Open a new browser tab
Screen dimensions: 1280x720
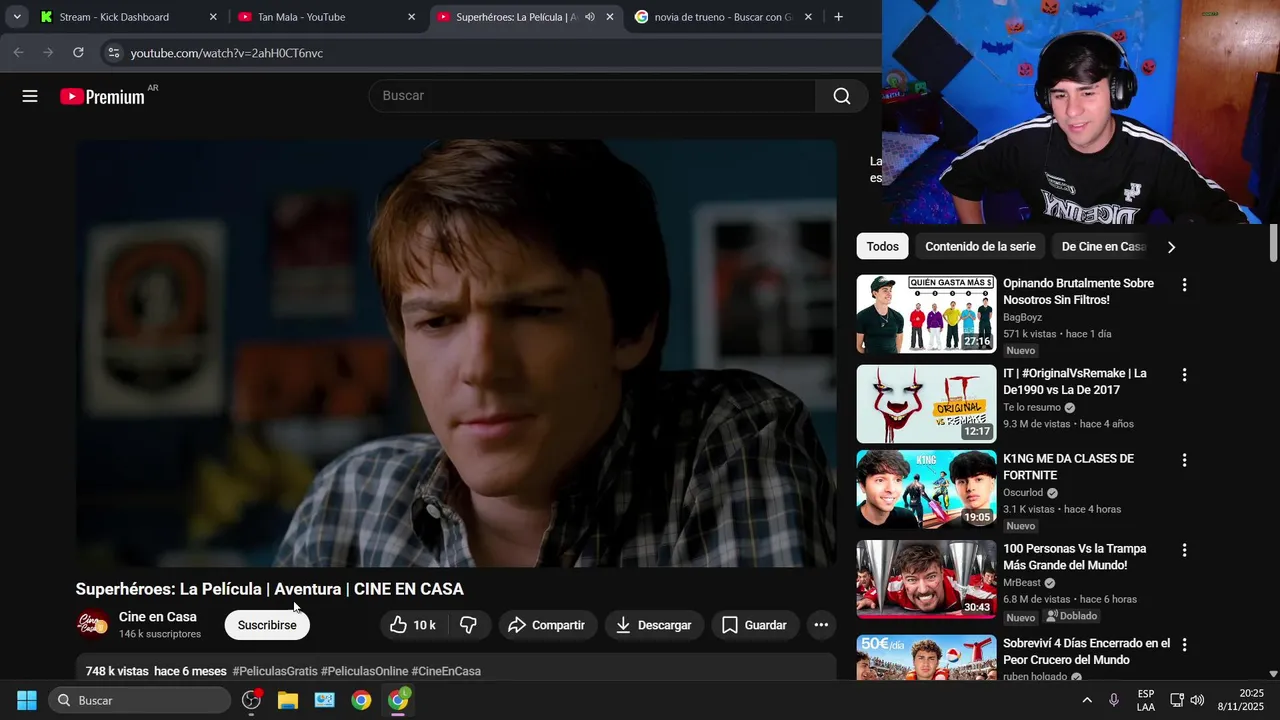tap(838, 17)
